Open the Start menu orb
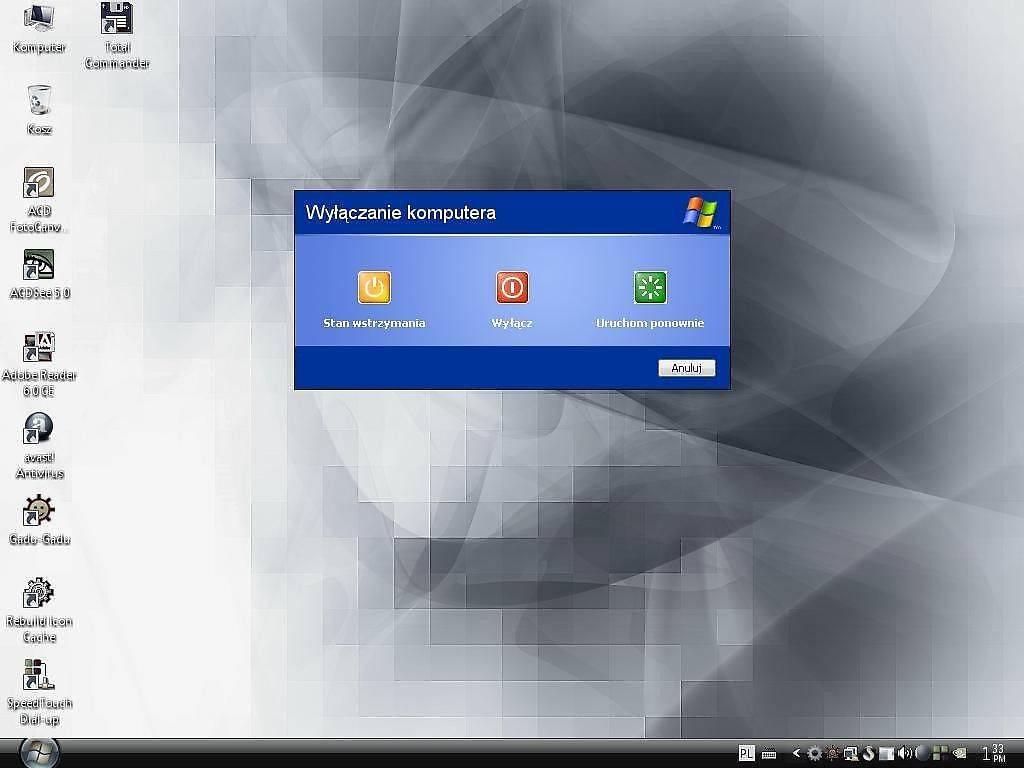Screen dimensions: 1024x768 [39, 752]
